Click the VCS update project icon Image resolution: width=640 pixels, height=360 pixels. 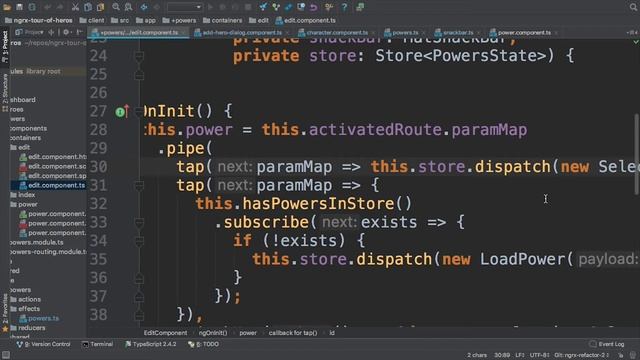263,7
